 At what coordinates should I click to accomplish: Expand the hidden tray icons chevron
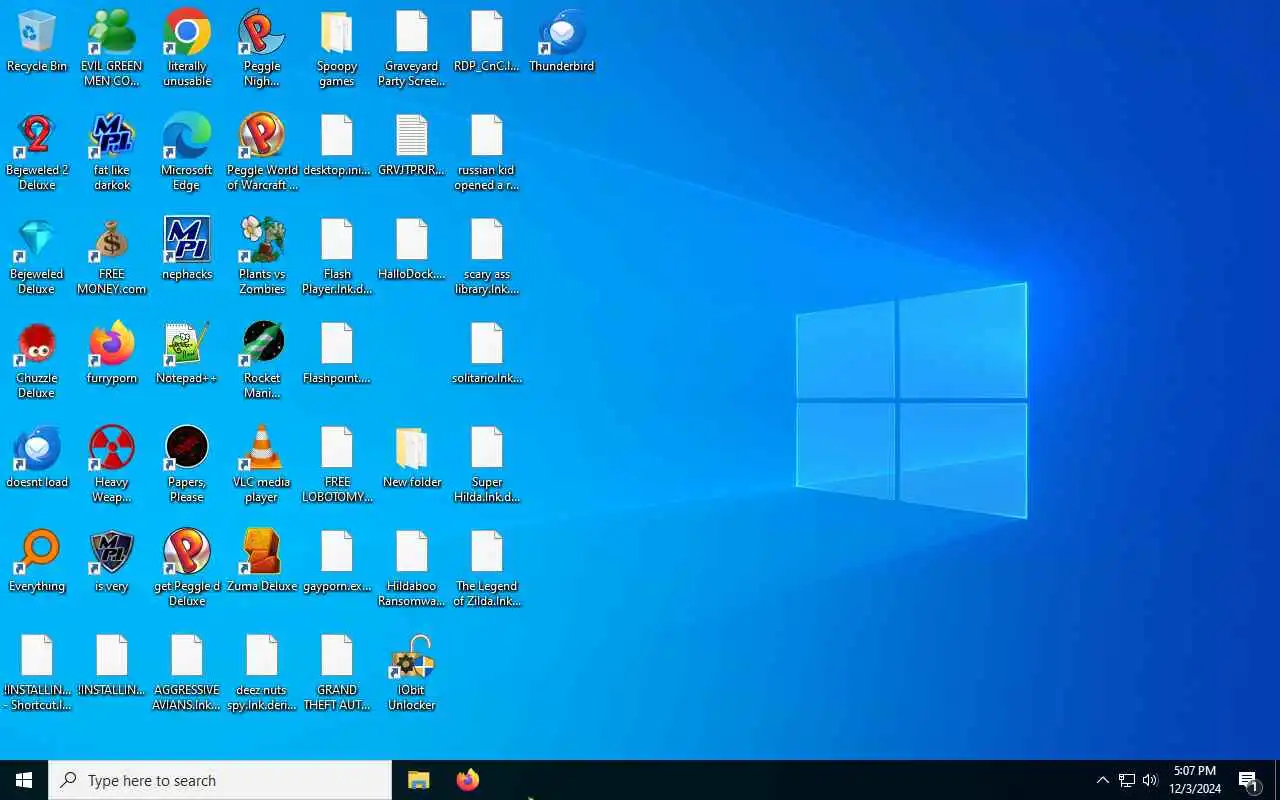1102,780
